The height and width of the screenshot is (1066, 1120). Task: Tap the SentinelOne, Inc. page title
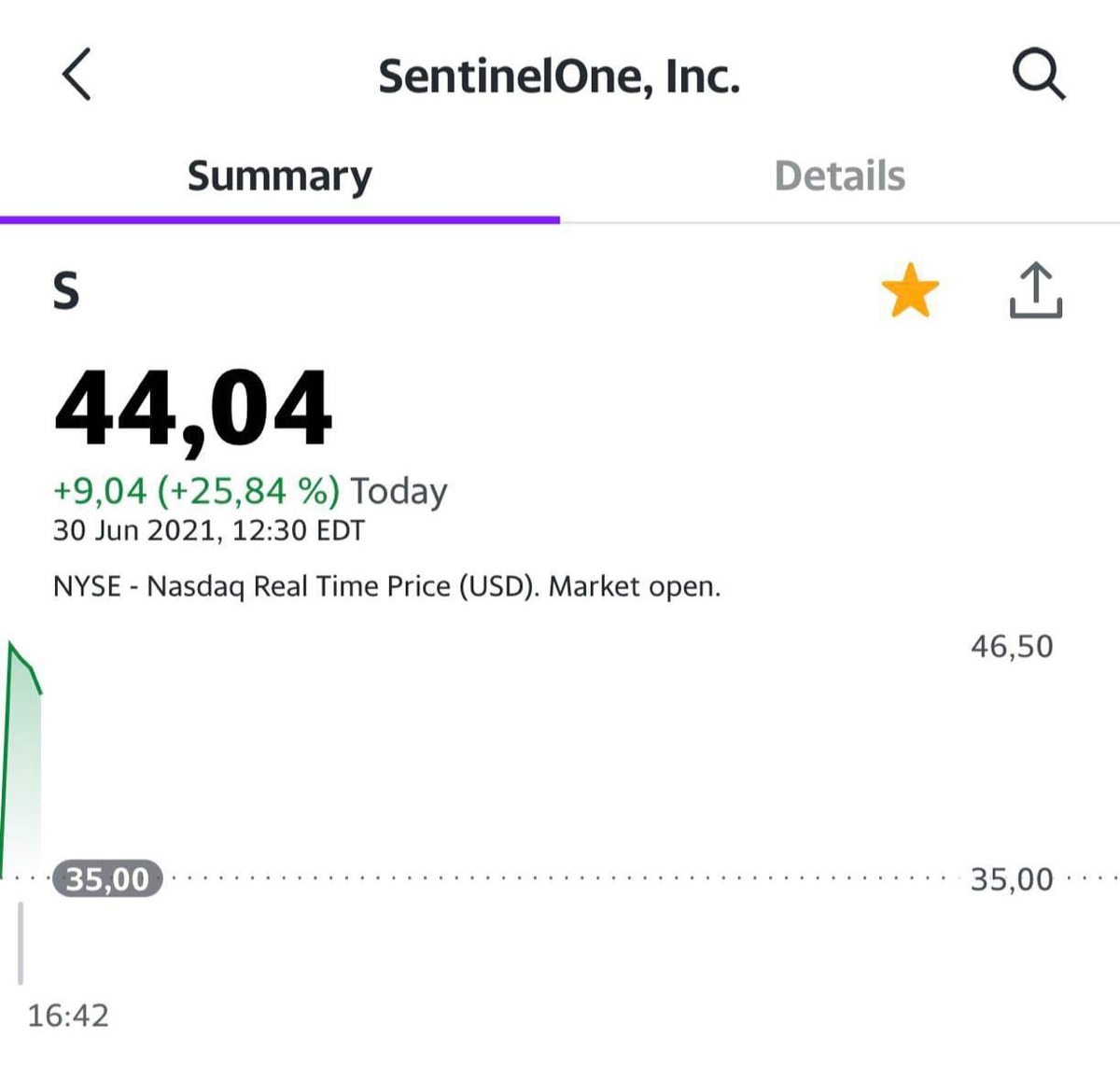point(559,77)
